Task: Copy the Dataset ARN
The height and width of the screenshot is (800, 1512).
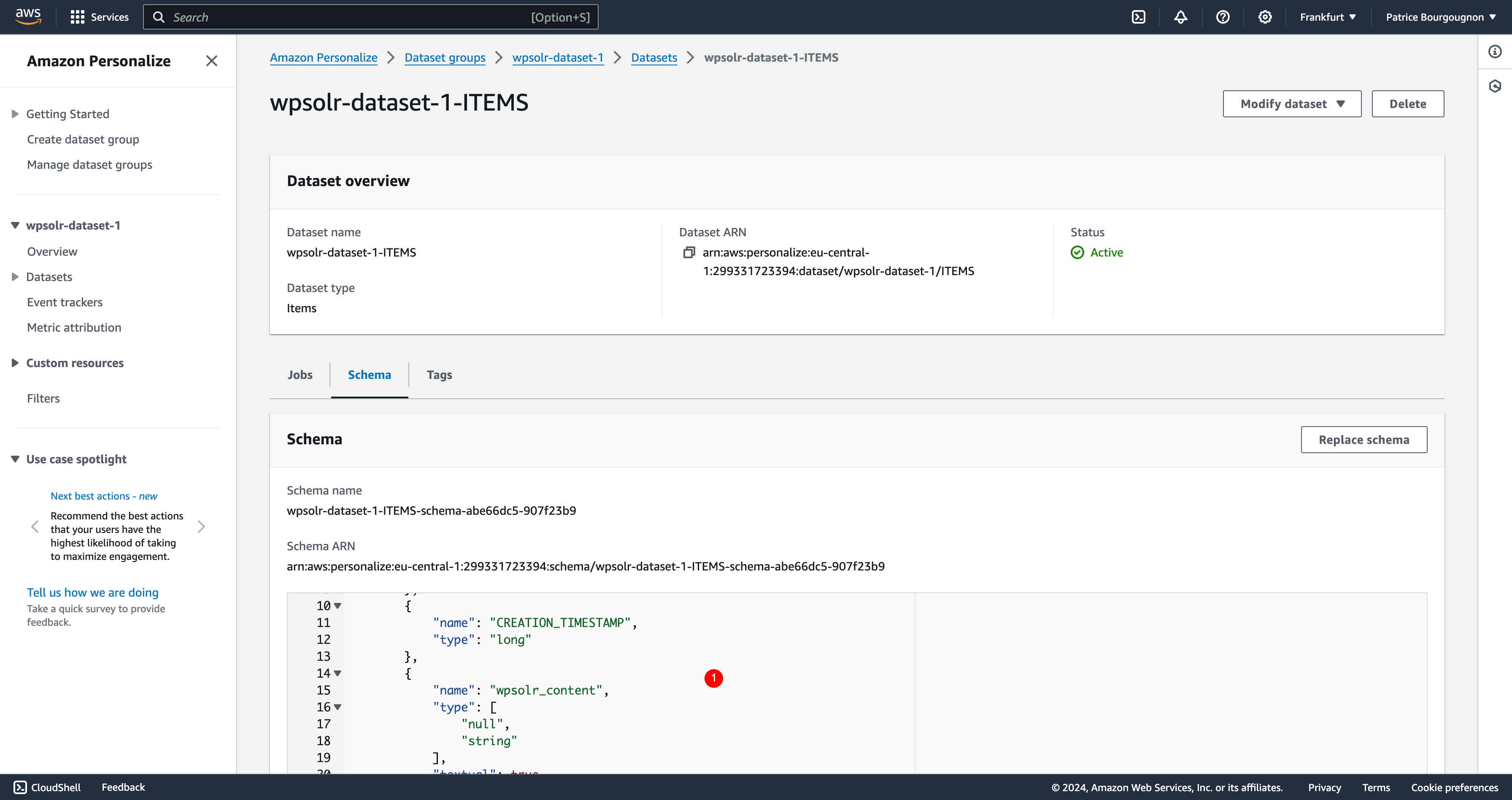Action: (689, 252)
